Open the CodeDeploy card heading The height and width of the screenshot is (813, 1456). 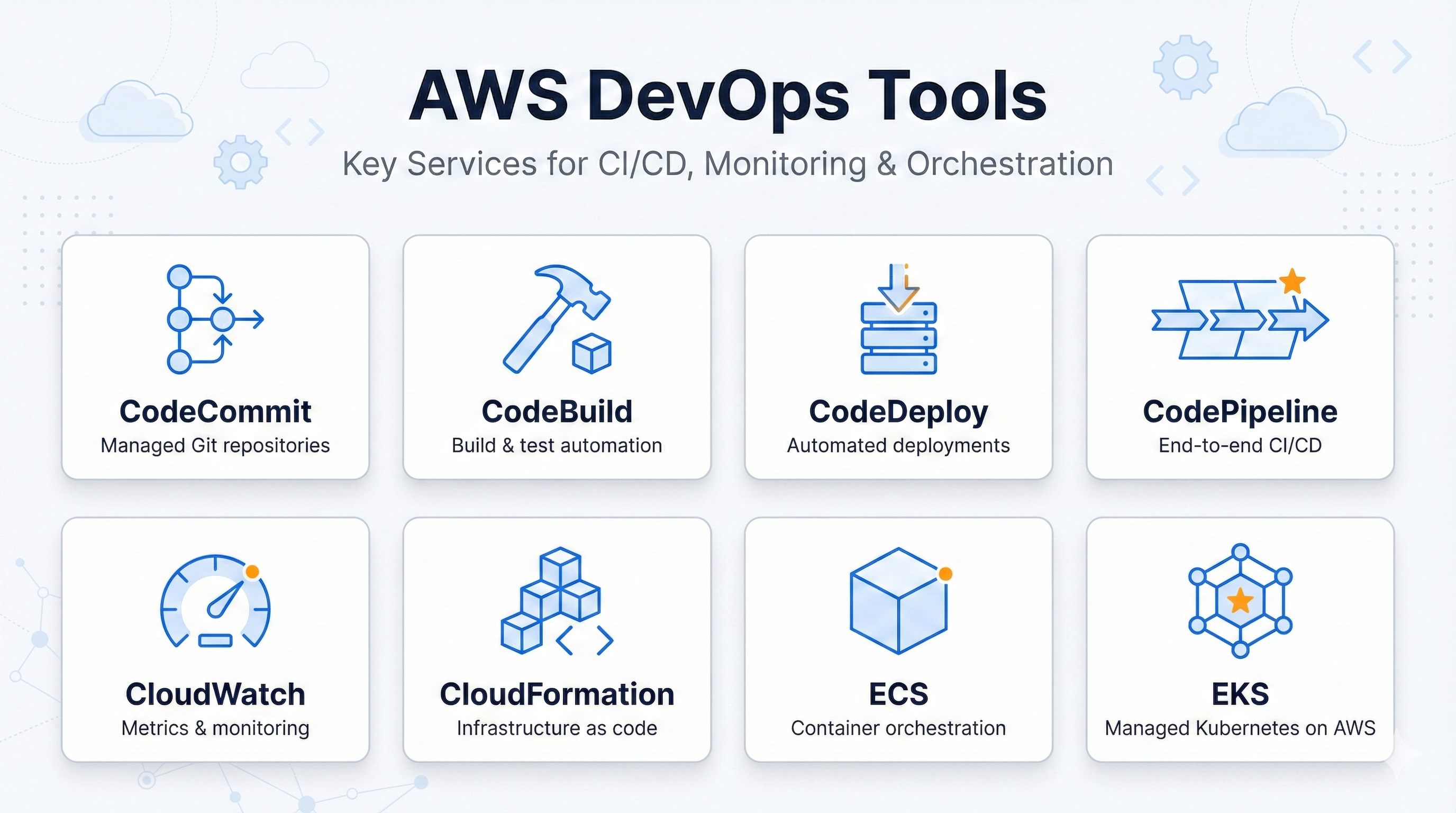click(x=899, y=412)
